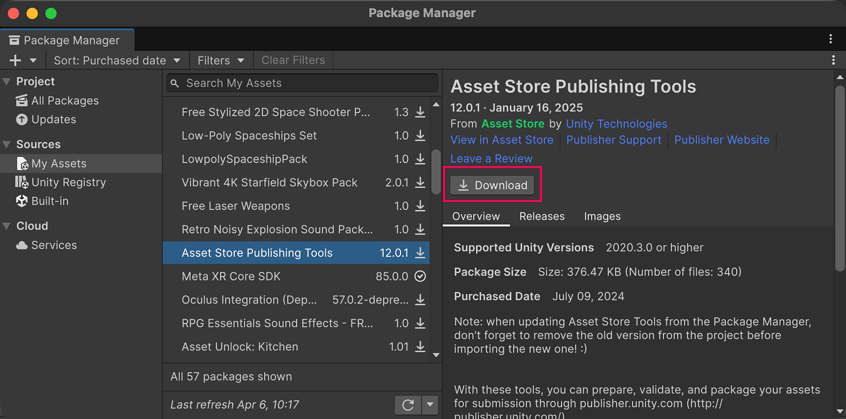Click Last refresh Apr 6 text
Viewport: 846px width, 419px height.
click(x=234, y=404)
